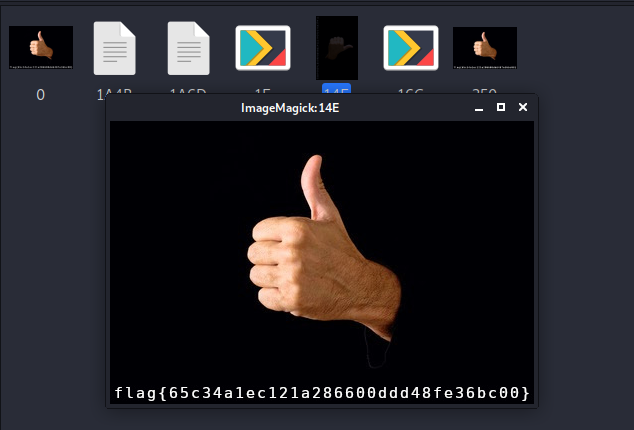The image size is (634, 430).
Task: Click the ImageMagick:14E window title bar
Action: pyautogui.click(x=290, y=108)
